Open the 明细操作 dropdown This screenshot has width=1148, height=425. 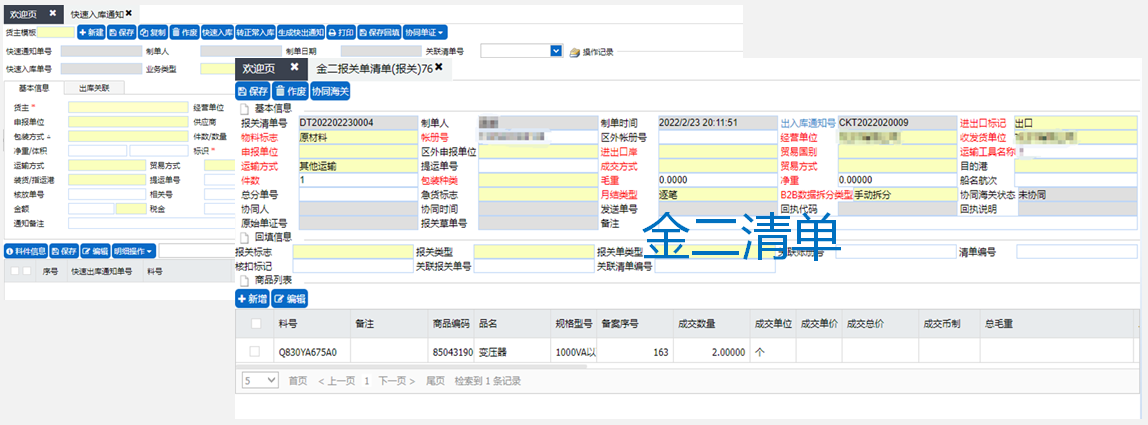134,251
